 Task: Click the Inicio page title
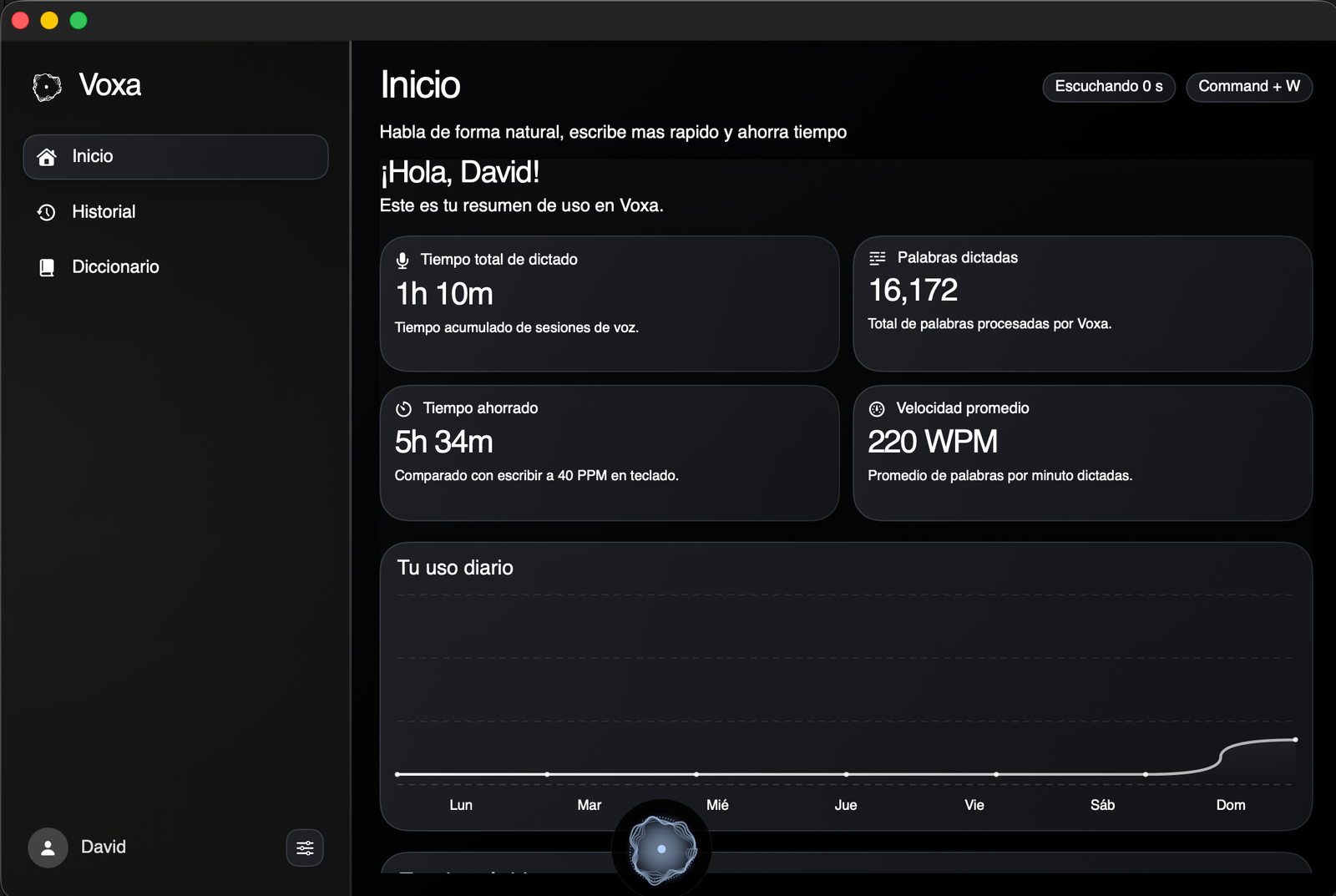coord(420,85)
